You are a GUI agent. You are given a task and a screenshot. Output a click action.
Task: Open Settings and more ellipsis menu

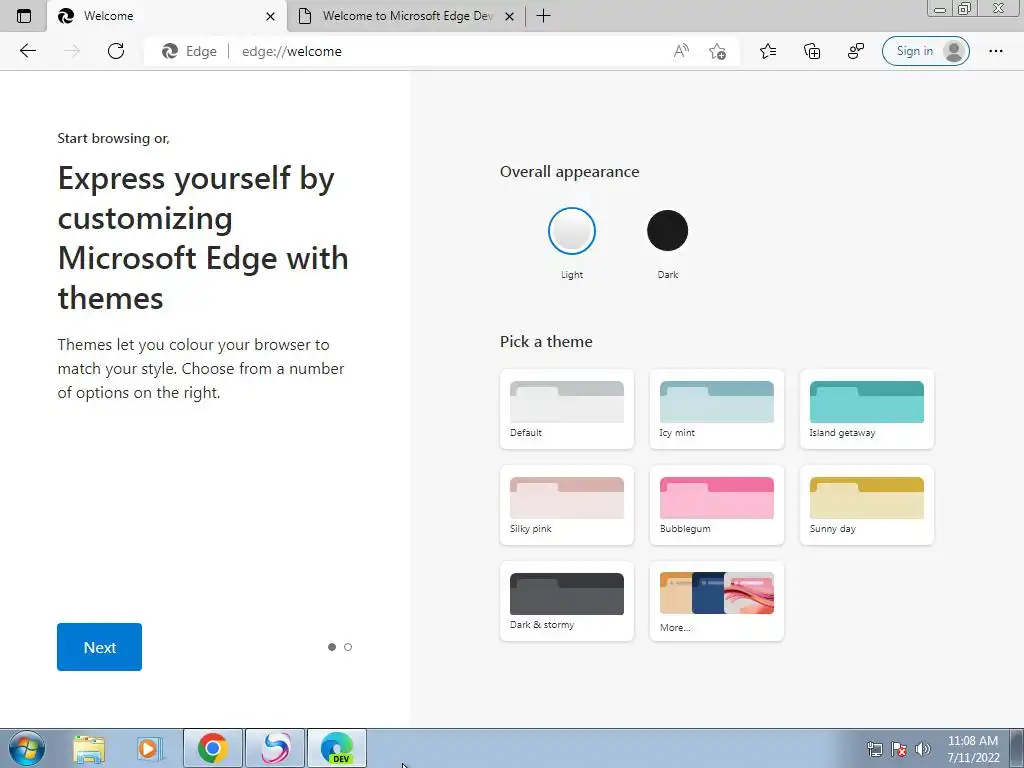click(x=995, y=51)
